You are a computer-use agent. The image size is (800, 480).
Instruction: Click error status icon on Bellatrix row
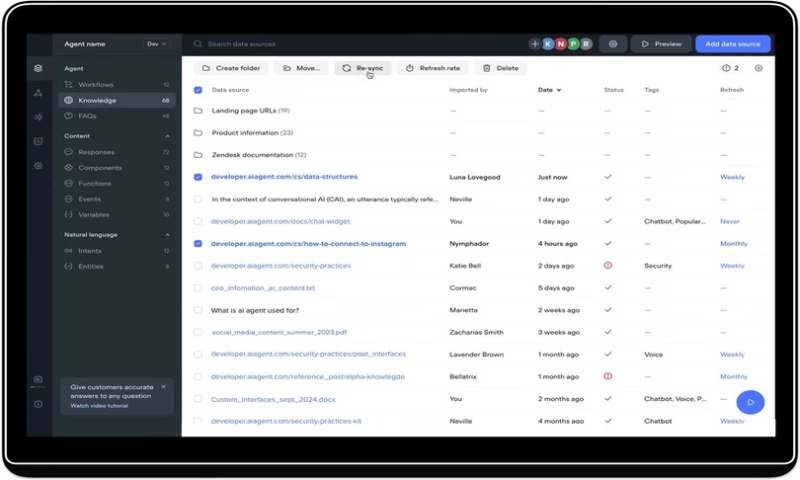coord(608,376)
